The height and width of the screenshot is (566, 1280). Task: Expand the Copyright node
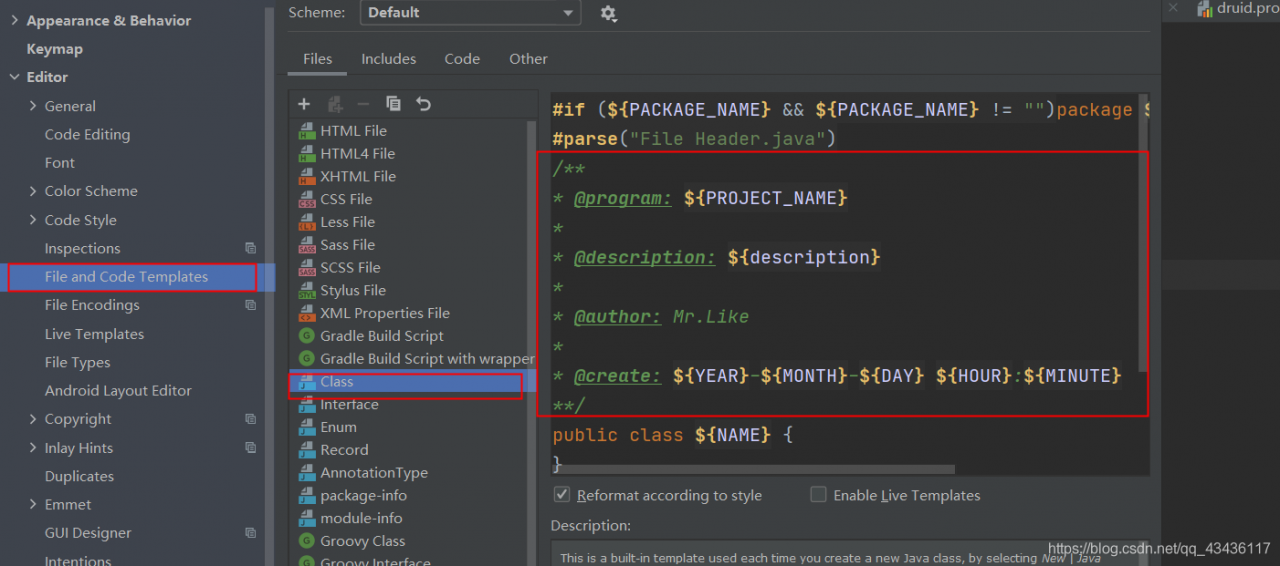point(33,419)
